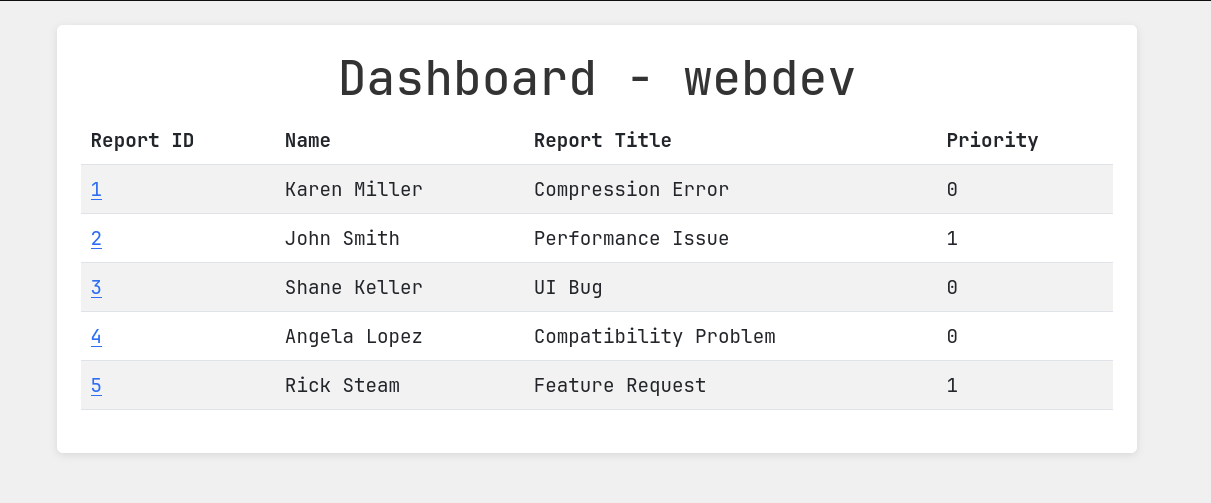Select the Angela Lopez name cell
This screenshot has width=1211, height=503.
click(353, 337)
